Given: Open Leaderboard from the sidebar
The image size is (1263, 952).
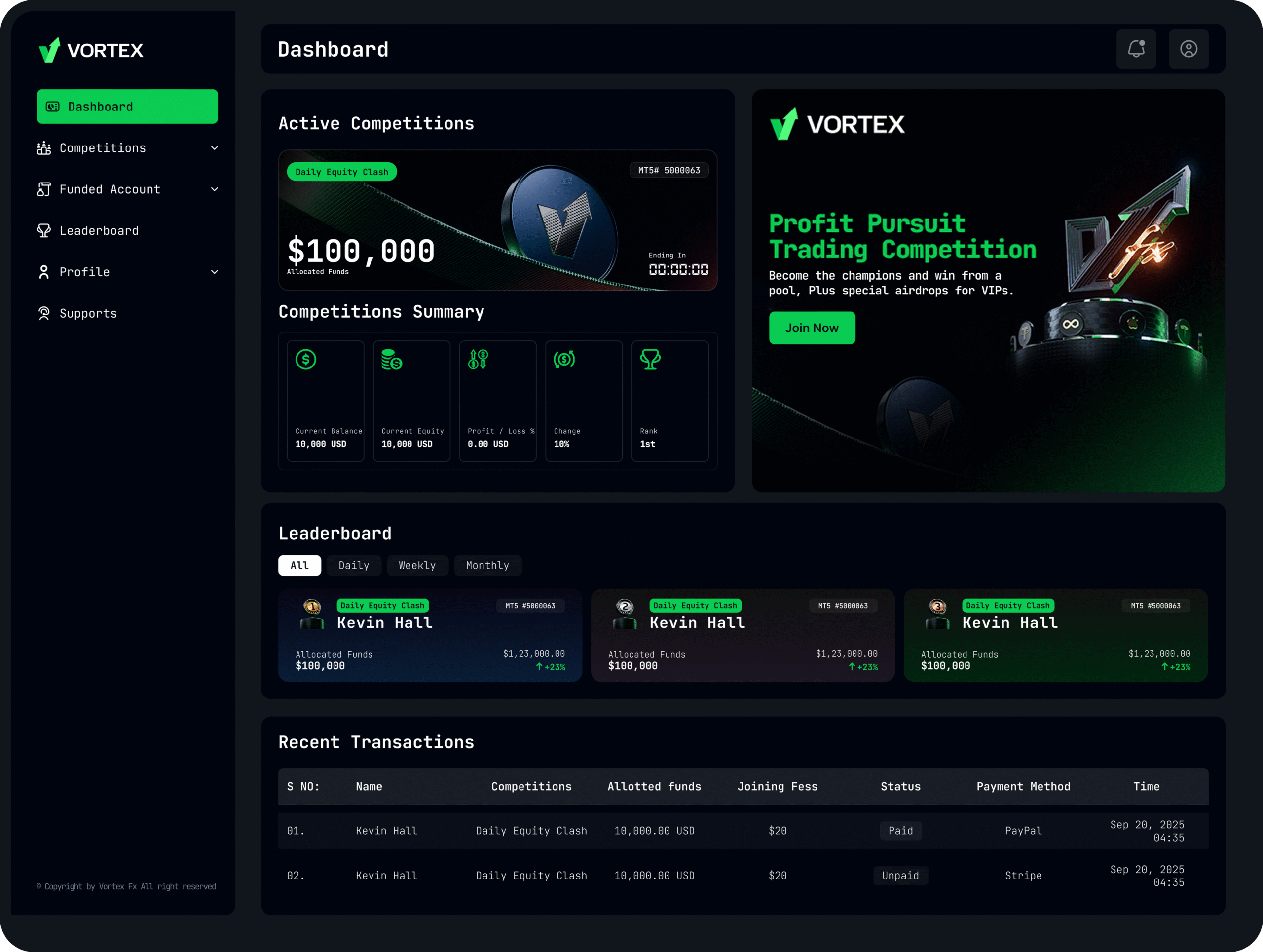Looking at the screenshot, I should tap(99, 230).
